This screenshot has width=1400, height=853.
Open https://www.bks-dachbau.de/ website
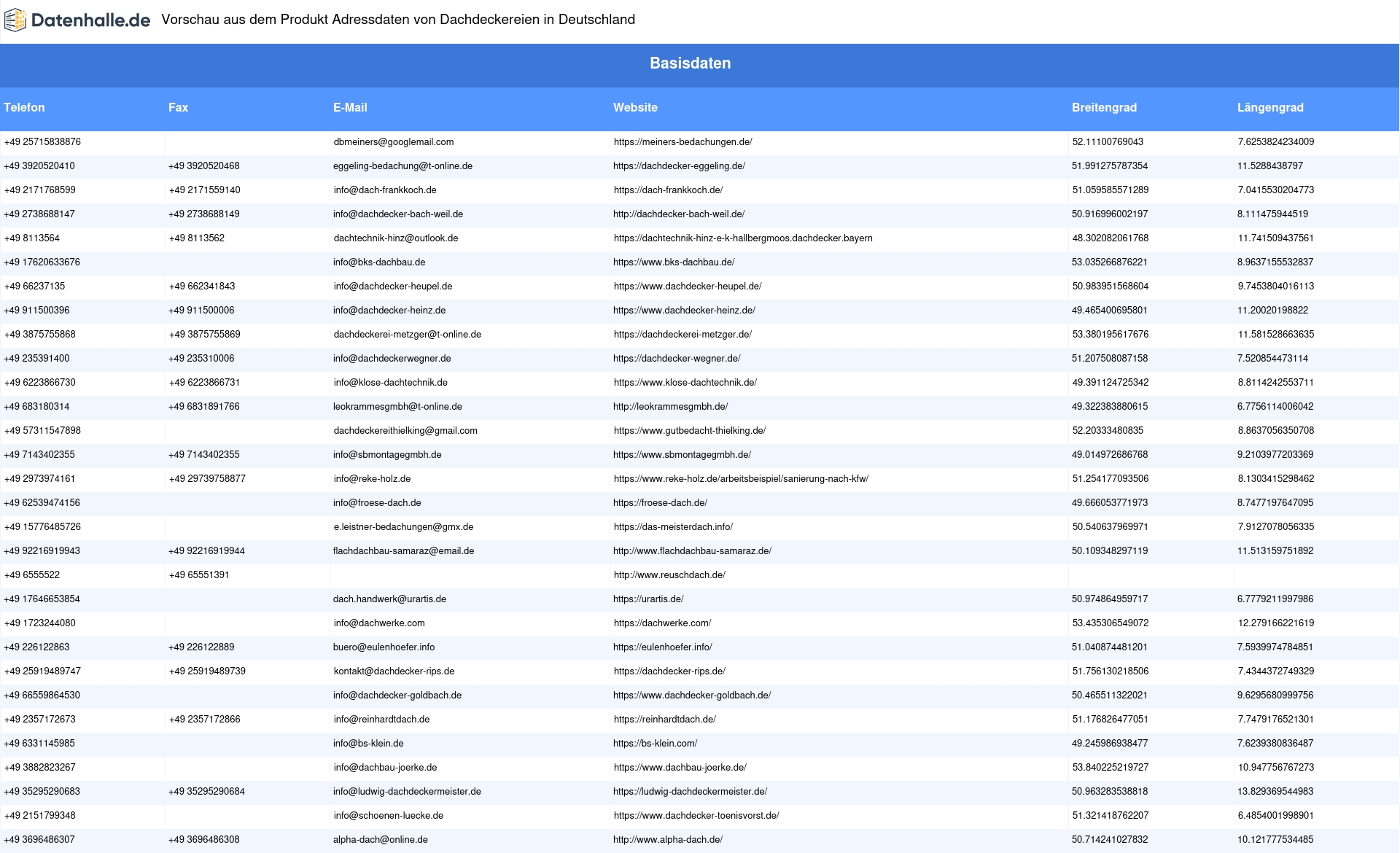[674, 262]
